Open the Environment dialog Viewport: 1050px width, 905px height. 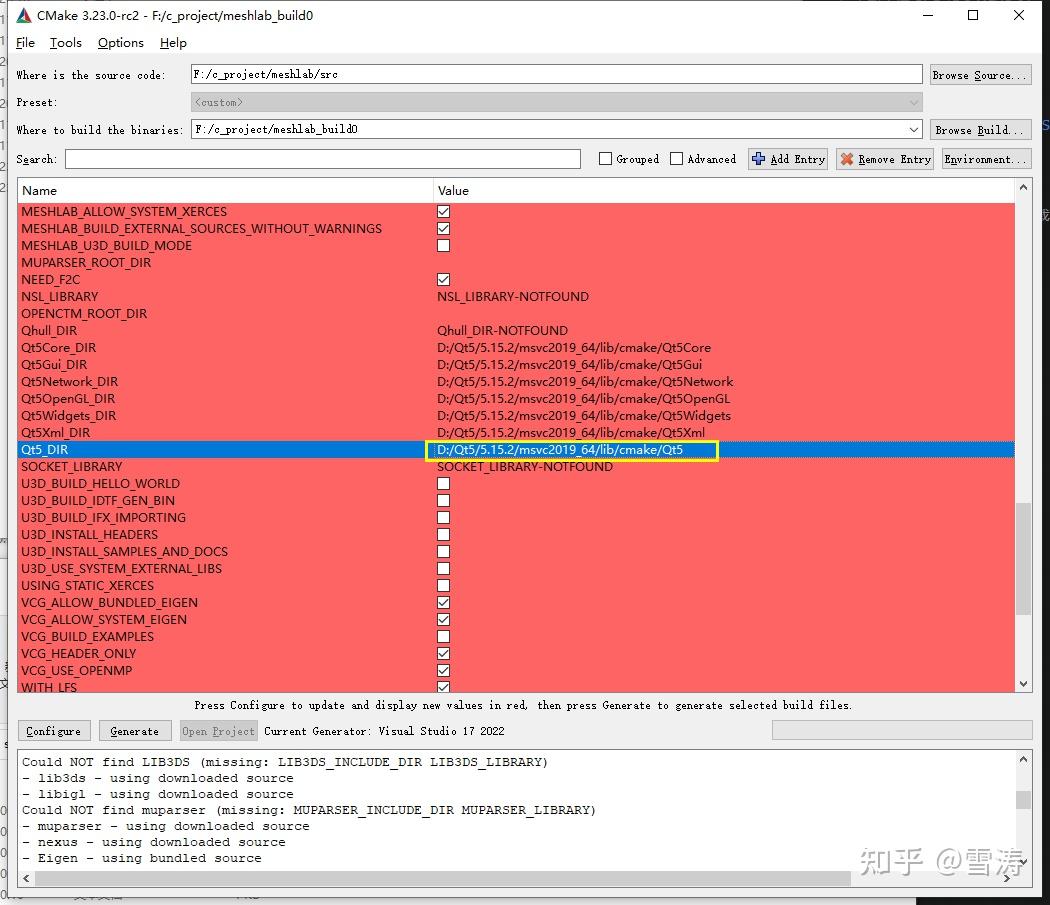coord(986,158)
